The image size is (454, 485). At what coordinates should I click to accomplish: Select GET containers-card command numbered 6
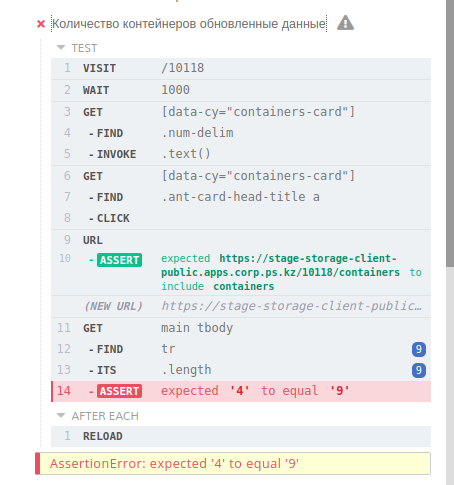click(241, 176)
